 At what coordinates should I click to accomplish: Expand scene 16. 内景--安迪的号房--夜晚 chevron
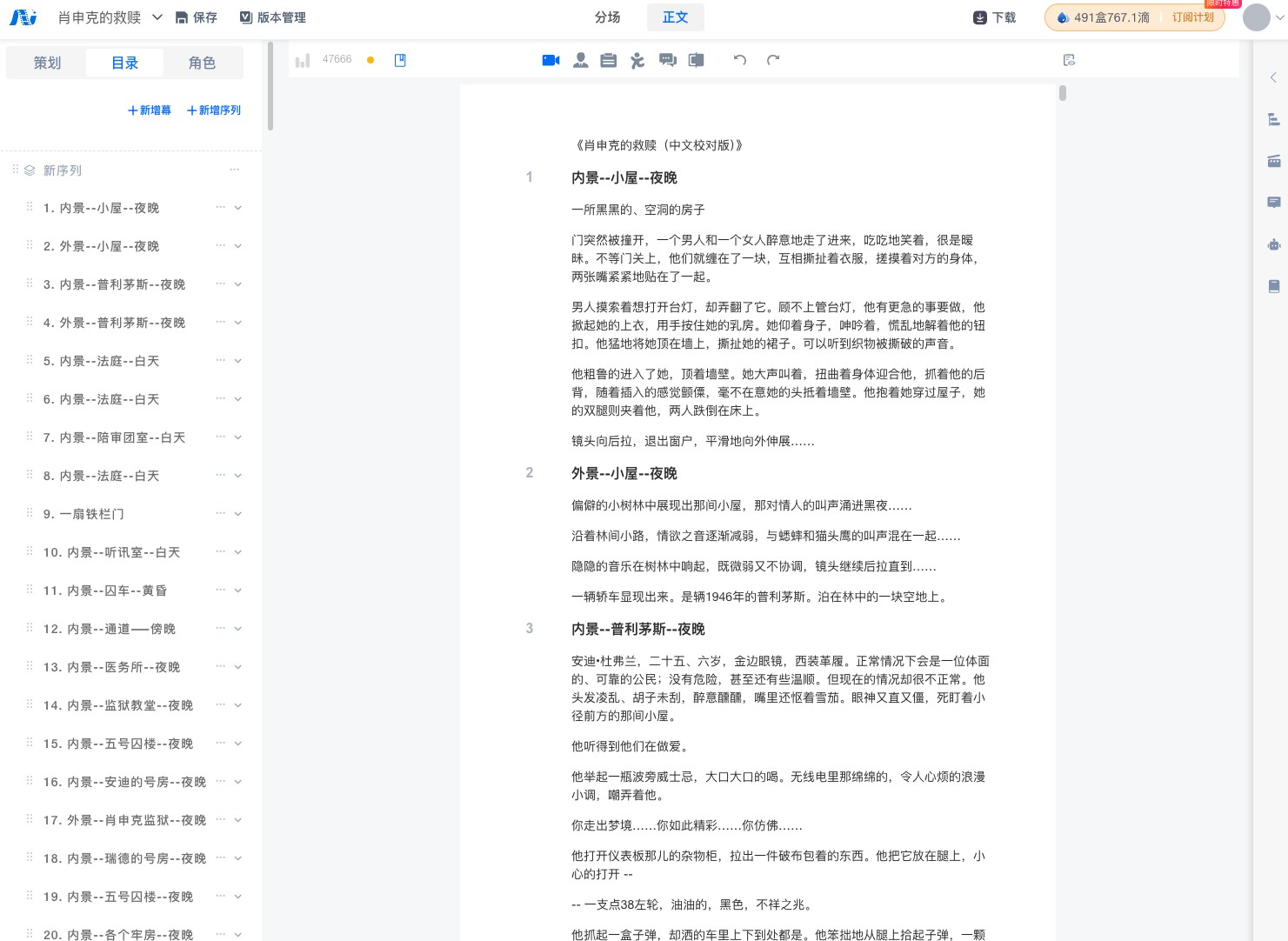click(238, 782)
